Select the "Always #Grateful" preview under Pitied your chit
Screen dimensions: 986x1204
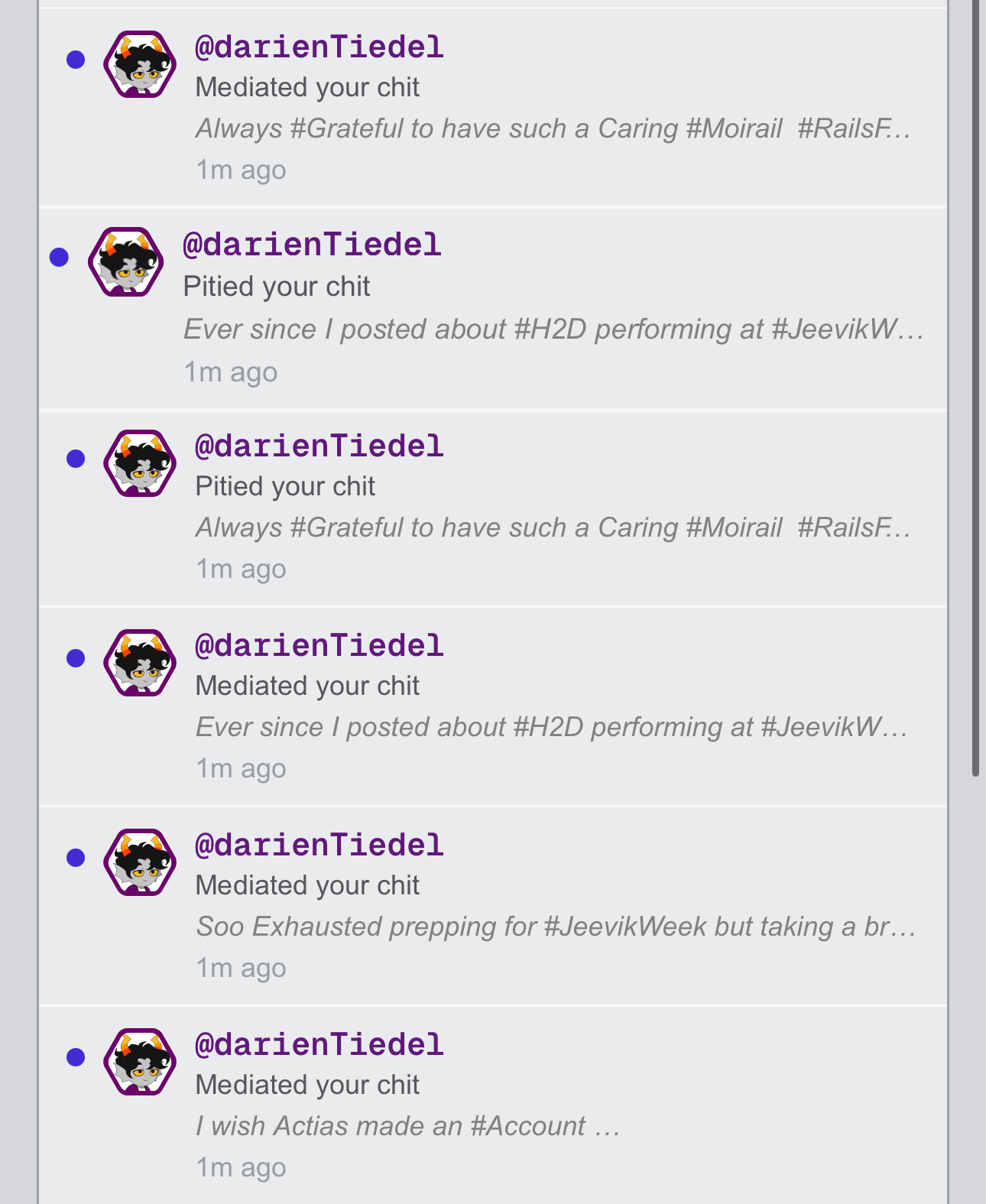pyautogui.click(x=553, y=527)
